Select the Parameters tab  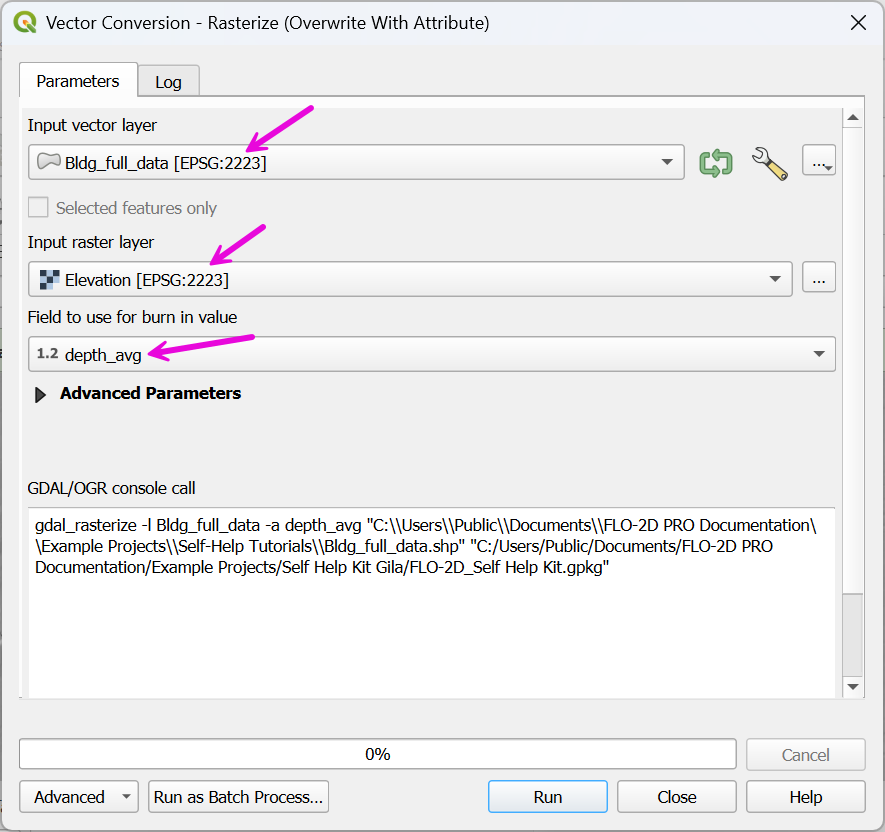77,81
